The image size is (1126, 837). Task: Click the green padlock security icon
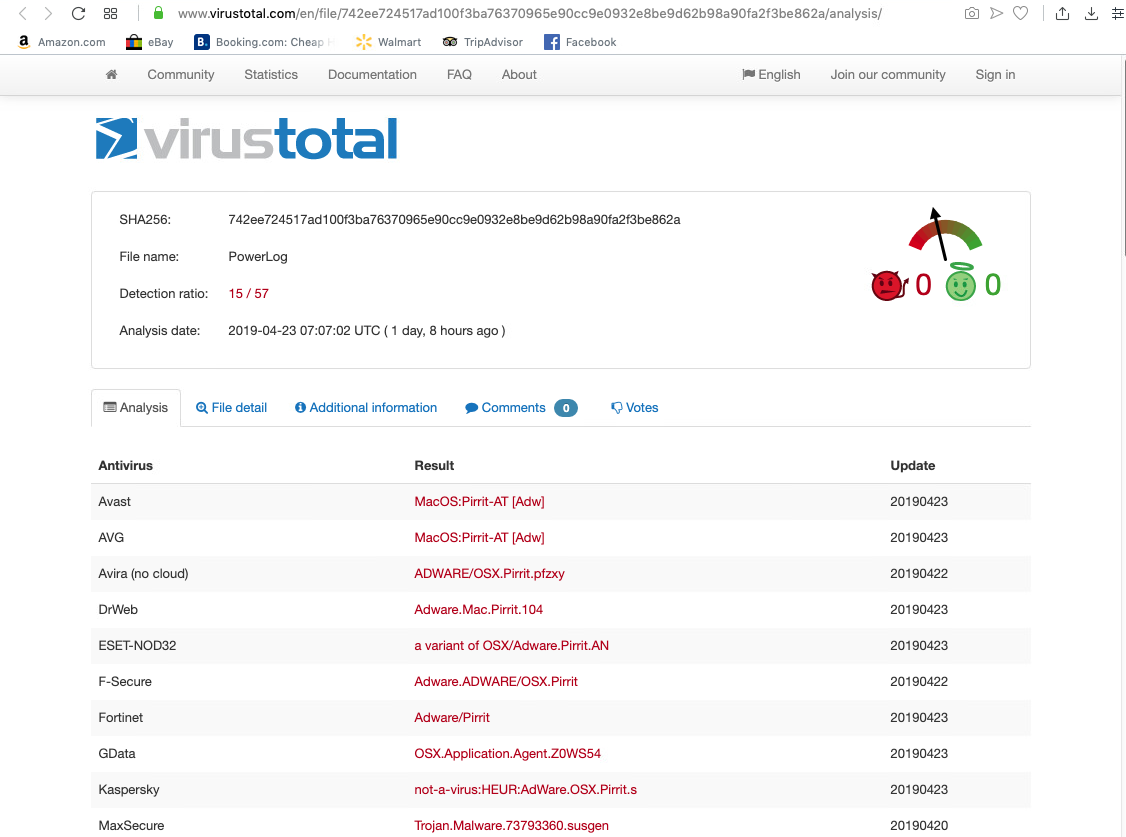tap(159, 13)
